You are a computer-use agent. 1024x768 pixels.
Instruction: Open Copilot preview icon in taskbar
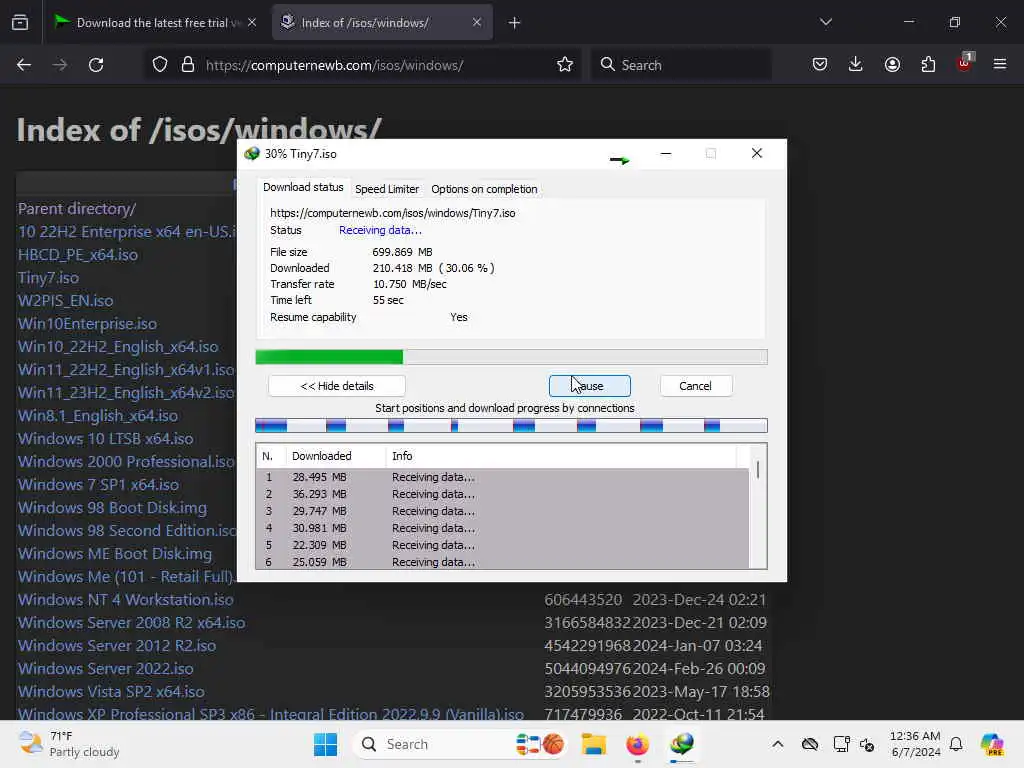click(x=992, y=744)
